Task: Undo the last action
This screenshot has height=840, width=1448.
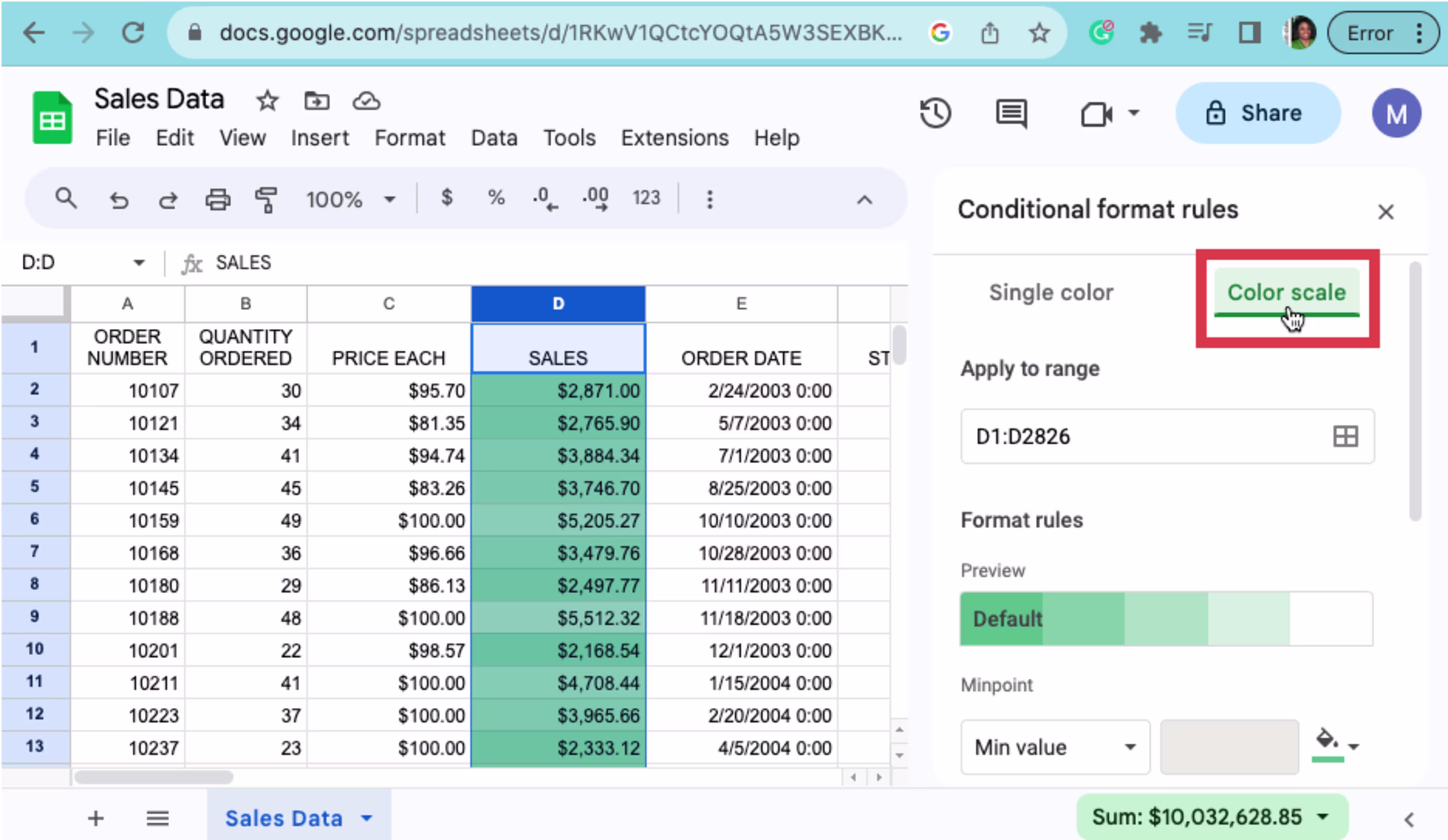Action: point(119,199)
